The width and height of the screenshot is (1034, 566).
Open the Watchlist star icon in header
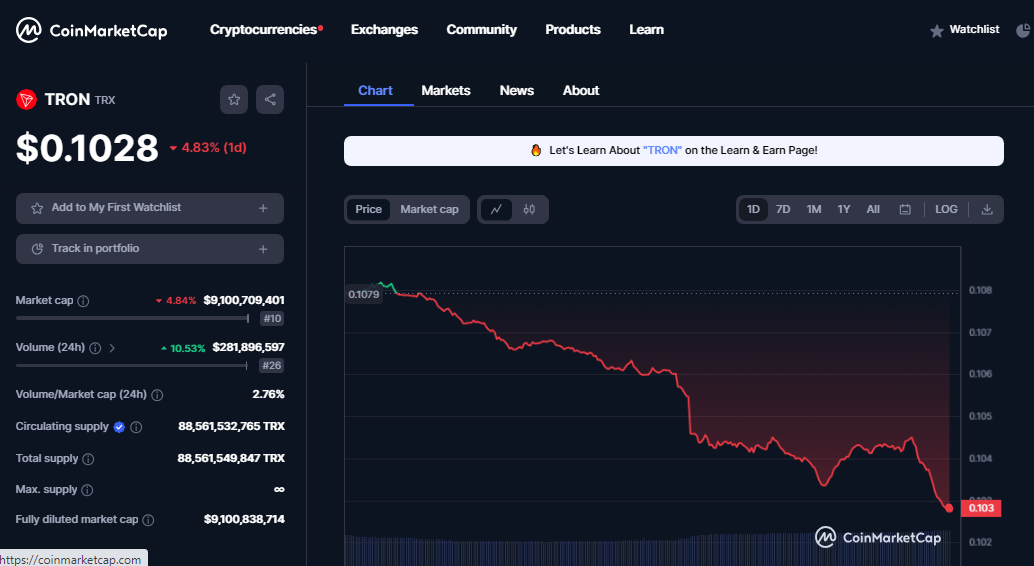[936, 31]
